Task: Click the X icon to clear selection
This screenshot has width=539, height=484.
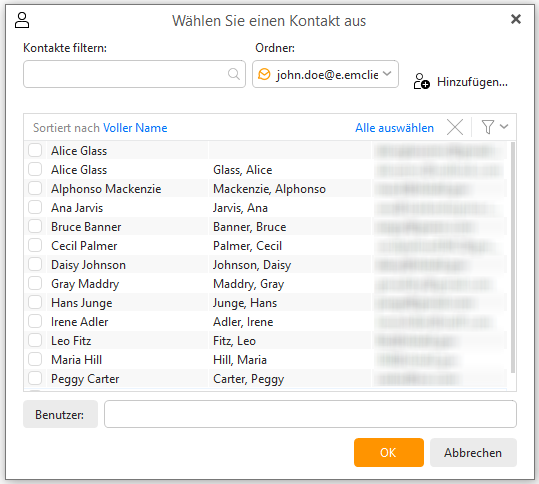Action: [455, 127]
